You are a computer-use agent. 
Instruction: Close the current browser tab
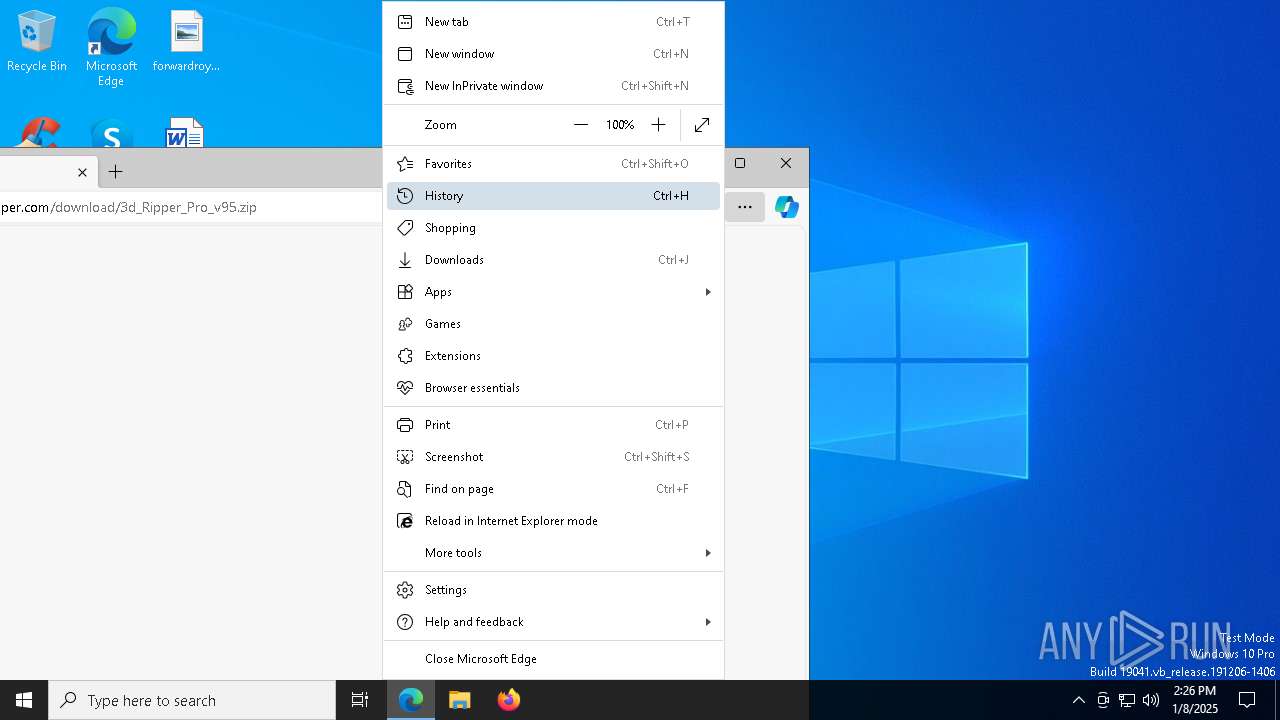click(x=82, y=172)
